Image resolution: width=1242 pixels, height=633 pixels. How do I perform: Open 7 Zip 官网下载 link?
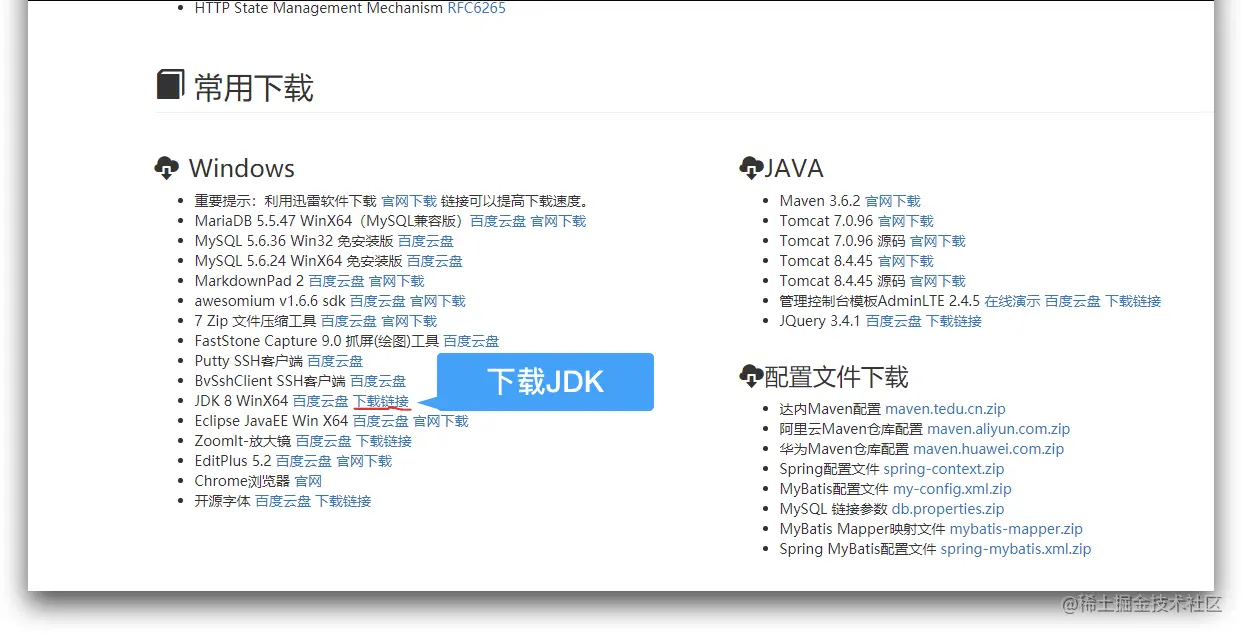click(409, 321)
